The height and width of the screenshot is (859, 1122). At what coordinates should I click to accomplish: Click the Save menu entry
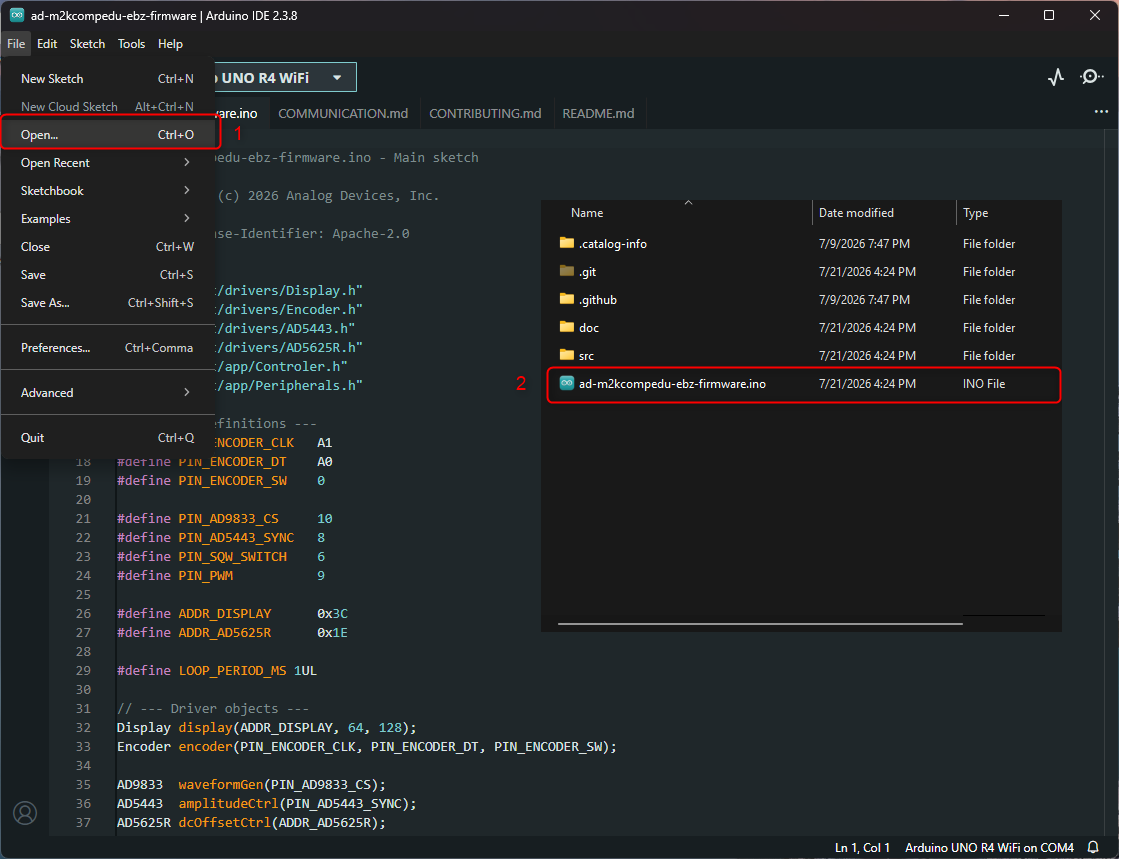[107, 275]
